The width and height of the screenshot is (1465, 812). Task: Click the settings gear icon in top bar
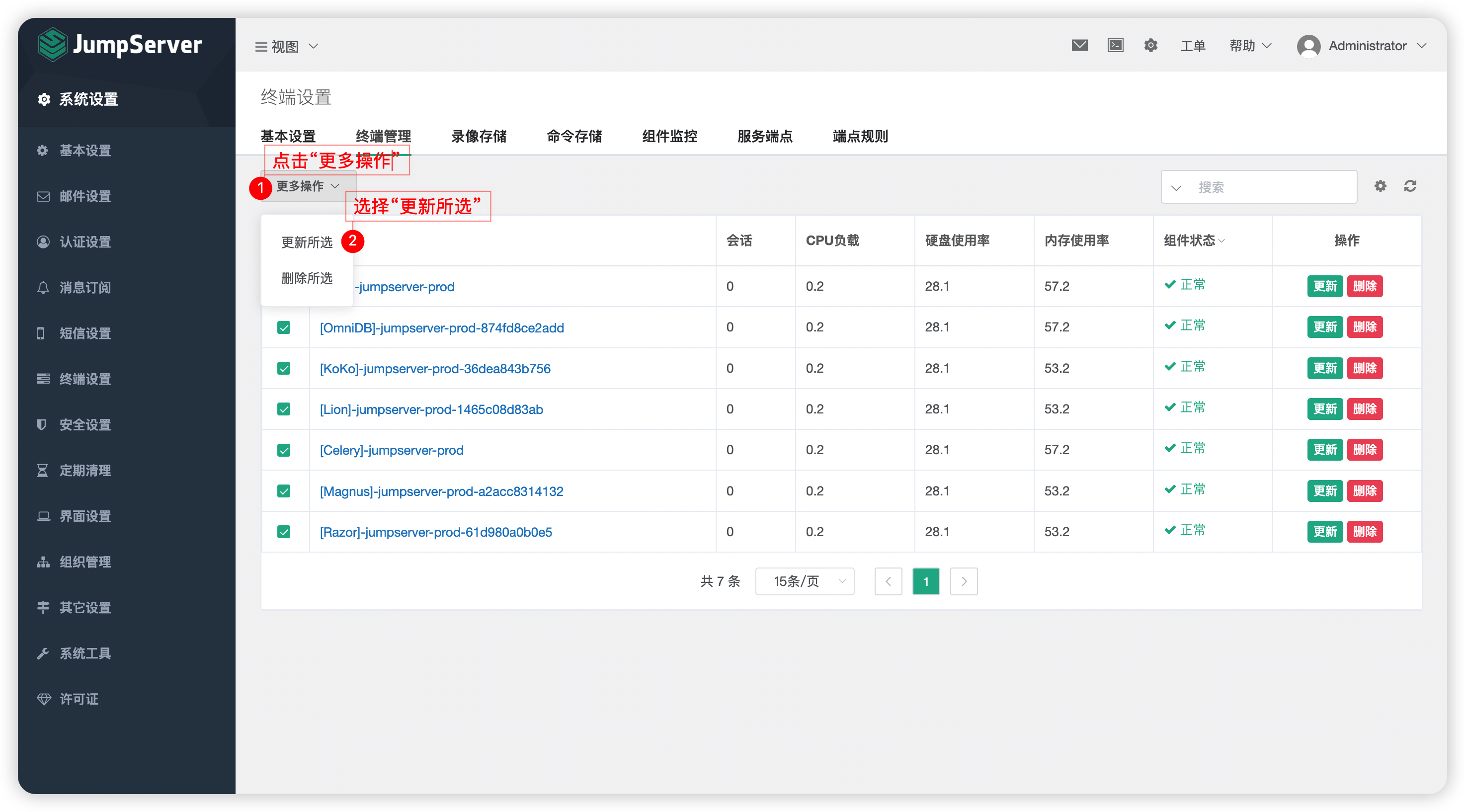1150,45
